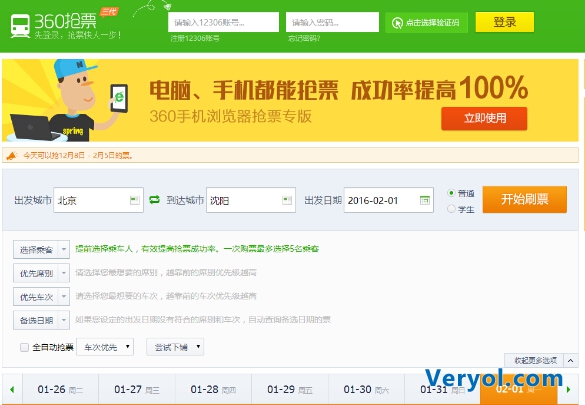
Task: Go to previous dates with left arrow
Action: coord(12,389)
